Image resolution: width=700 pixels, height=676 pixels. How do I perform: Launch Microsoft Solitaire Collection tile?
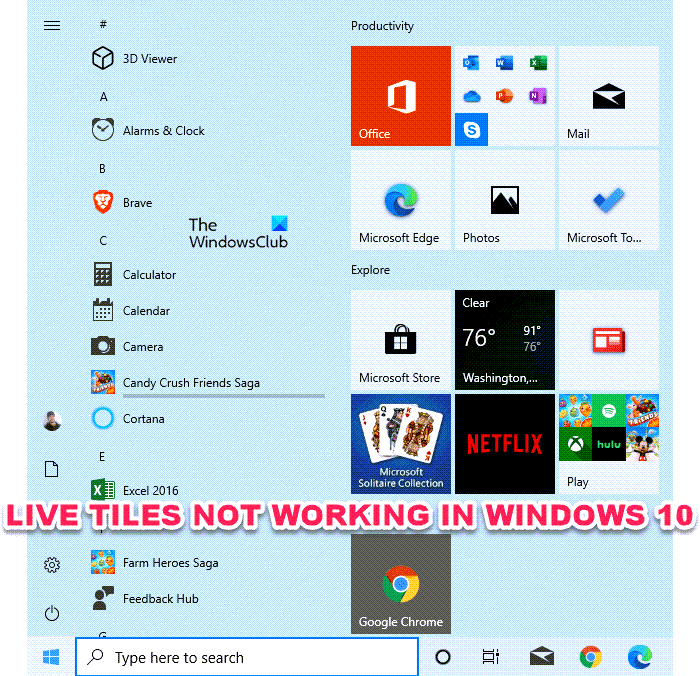pyautogui.click(x=400, y=444)
